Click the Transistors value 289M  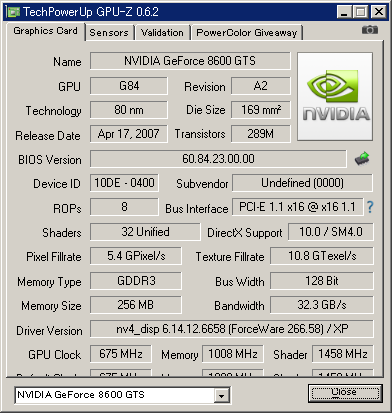[260, 134]
